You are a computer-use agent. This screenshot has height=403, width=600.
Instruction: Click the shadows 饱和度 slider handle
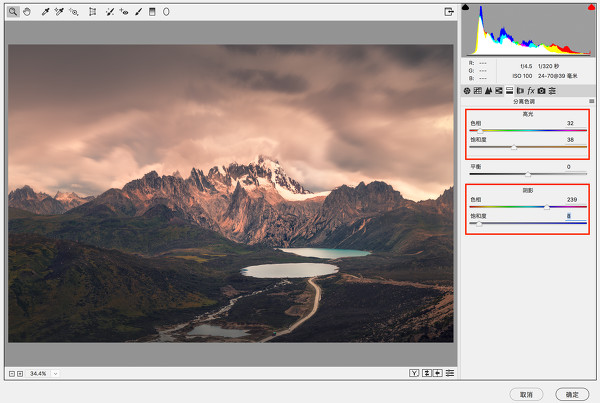(x=479, y=224)
